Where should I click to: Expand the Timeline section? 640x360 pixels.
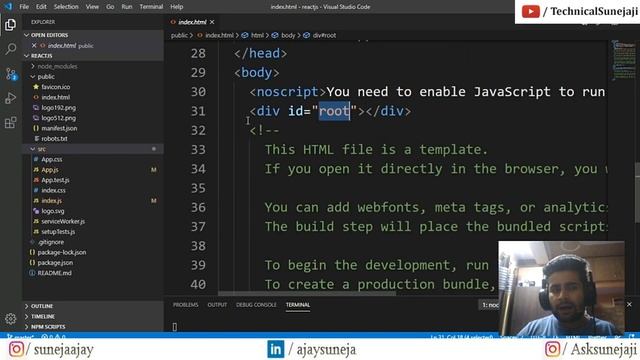(x=93, y=316)
